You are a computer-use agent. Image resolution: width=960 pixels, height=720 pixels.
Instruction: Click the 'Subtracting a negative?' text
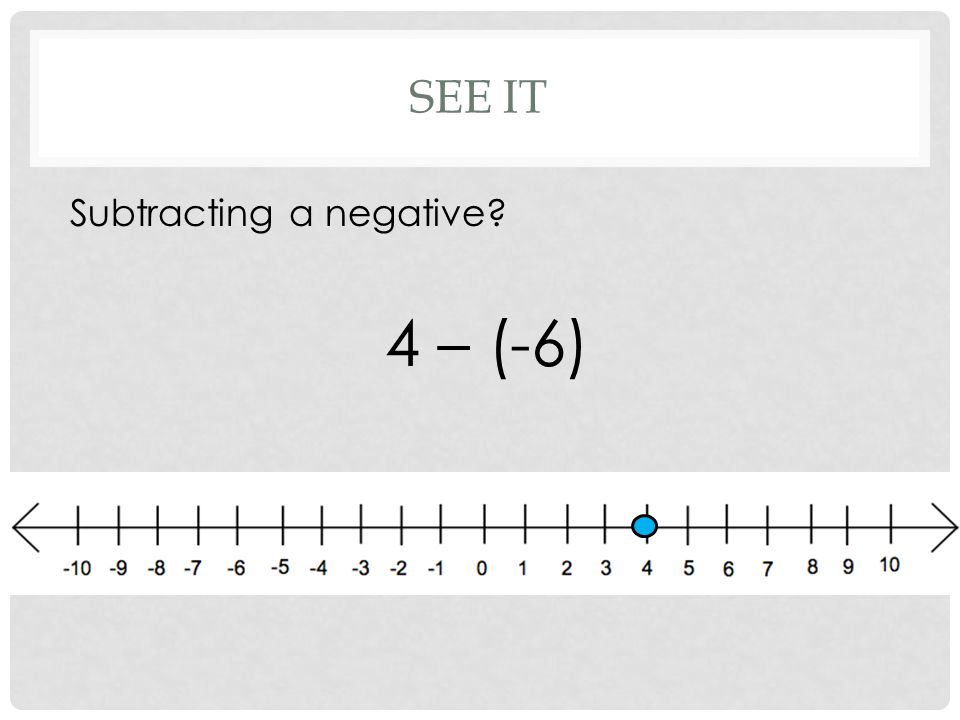coord(287,213)
